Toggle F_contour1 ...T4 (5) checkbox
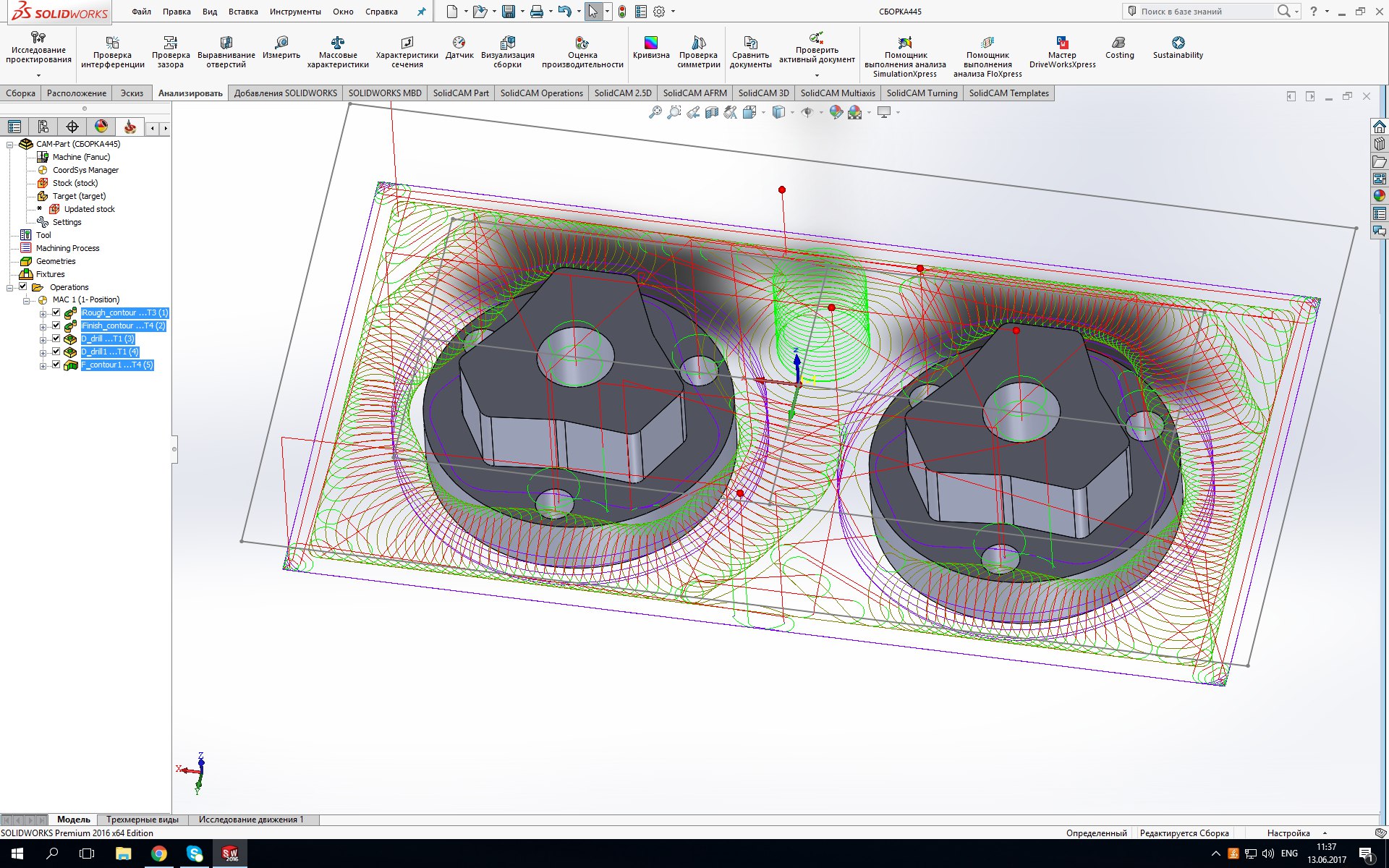The width and height of the screenshot is (1389, 868). point(56,365)
